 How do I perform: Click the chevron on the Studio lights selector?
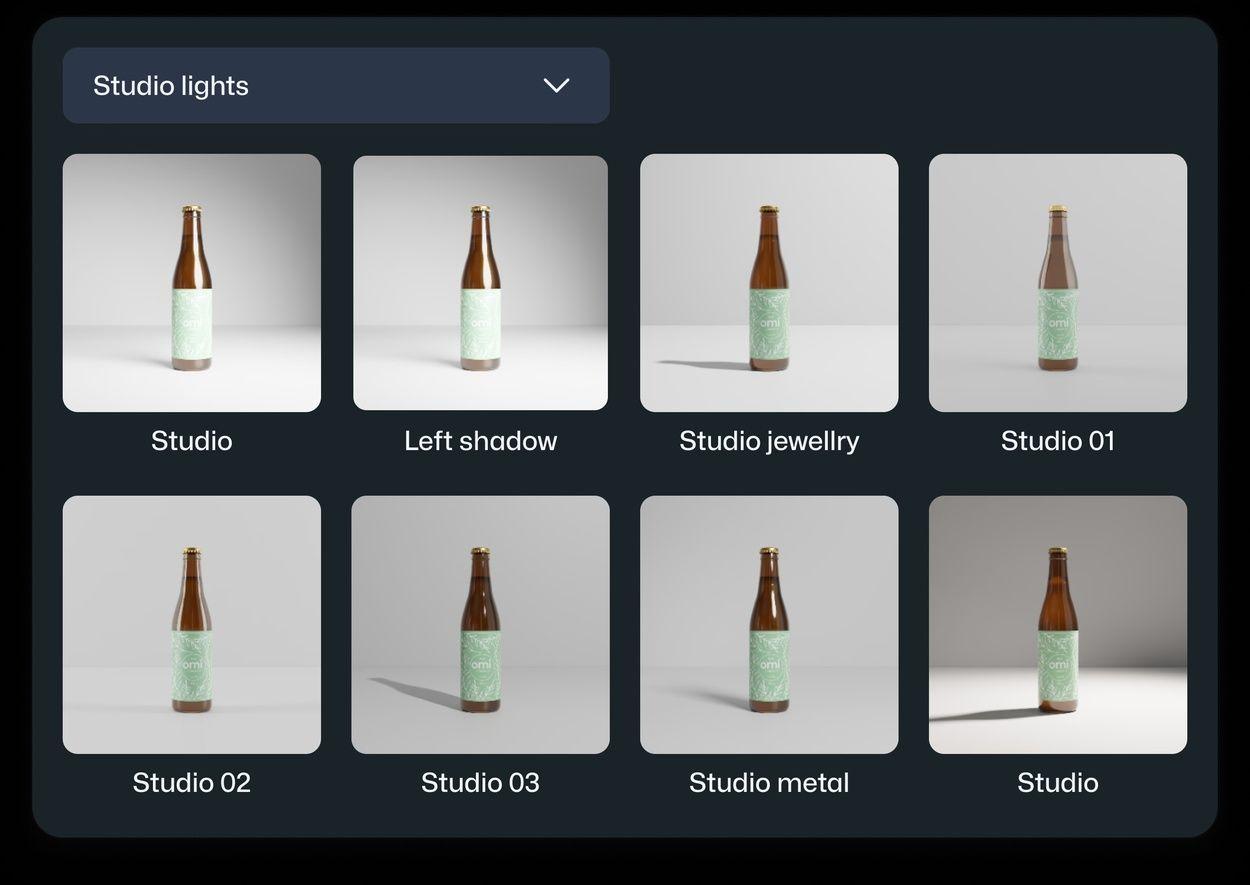click(557, 86)
